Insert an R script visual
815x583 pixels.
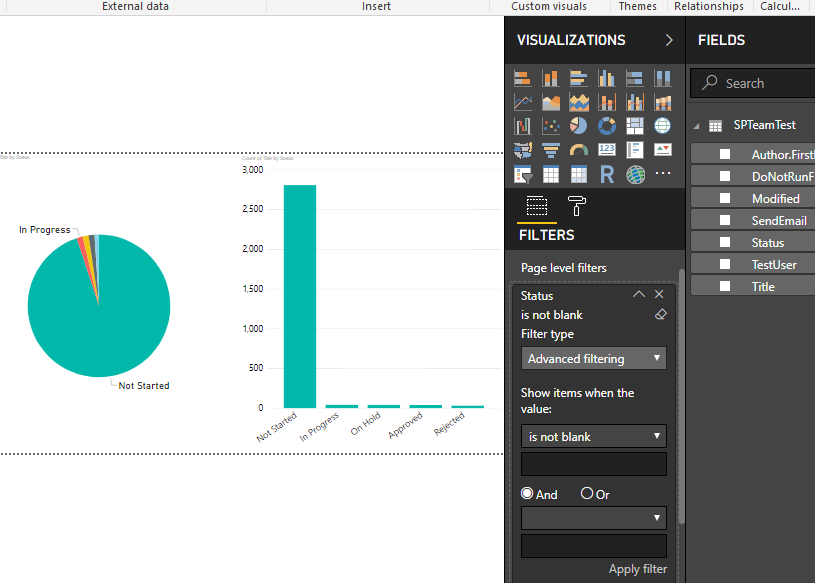pyautogui.click(x=605, y=174)
